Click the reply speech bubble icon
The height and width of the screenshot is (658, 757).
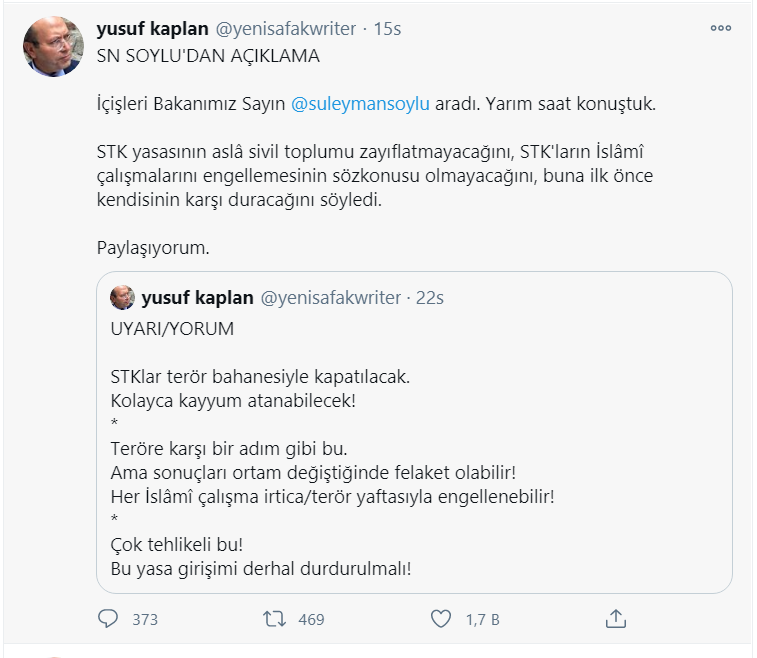click(x=108, y=619)
